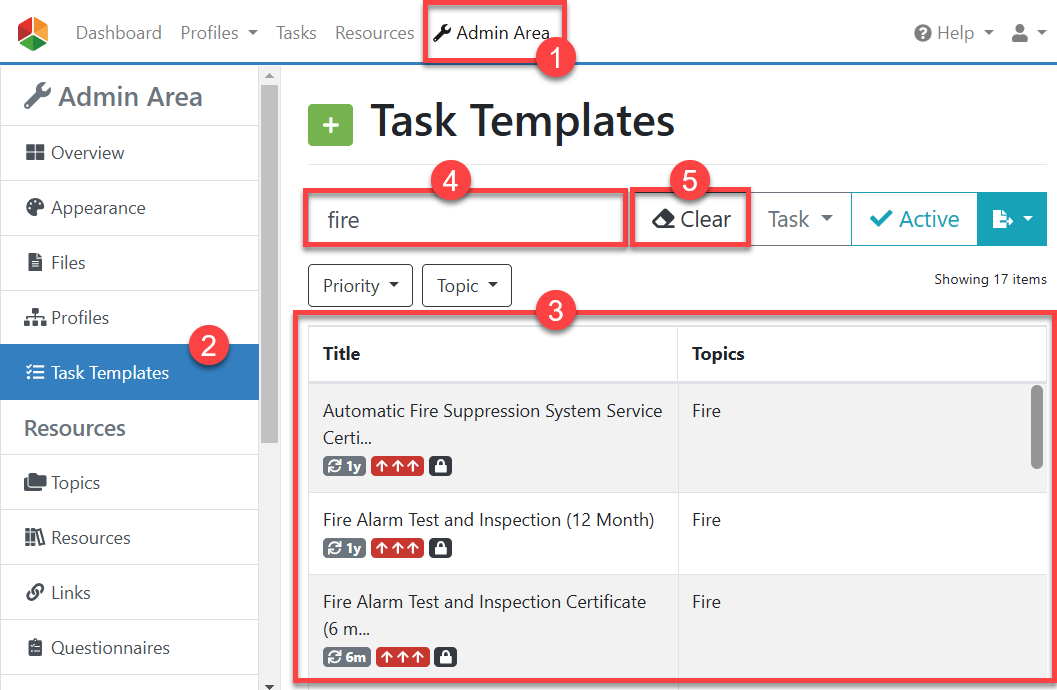The height and width of the screenshot is (690, 1057).
Task: Click the red priority arrows on Fire Alarm Certificate
Action: point(403,657)
